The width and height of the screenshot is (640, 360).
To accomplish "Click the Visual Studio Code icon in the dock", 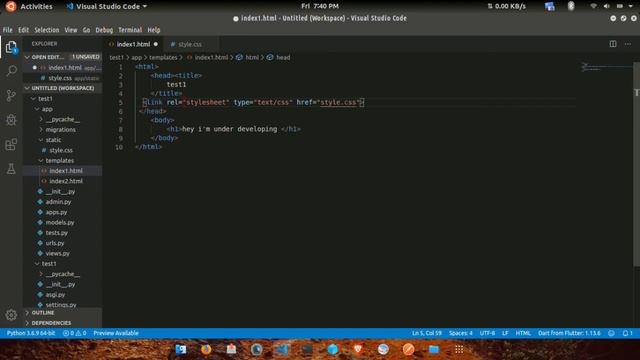I will coord(282,349).
